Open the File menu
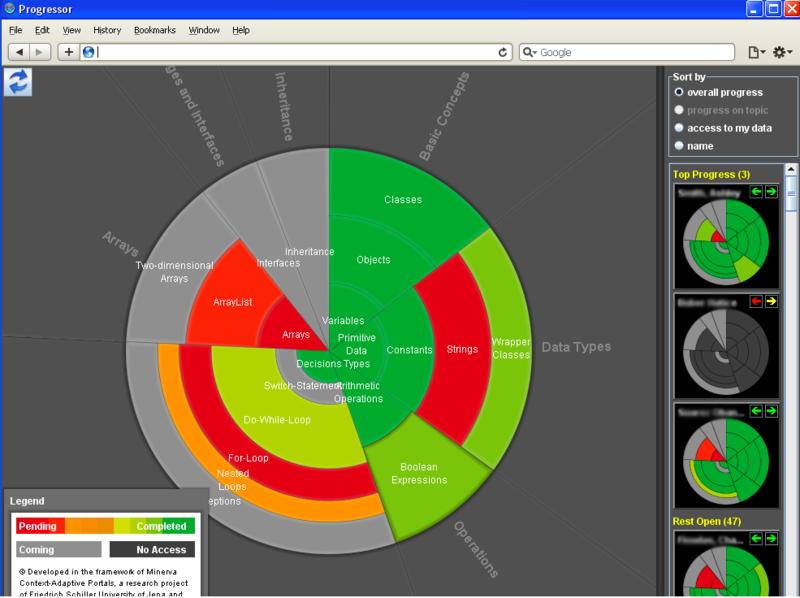The height and width of the screenshot is (598, 800). (16, 30)
